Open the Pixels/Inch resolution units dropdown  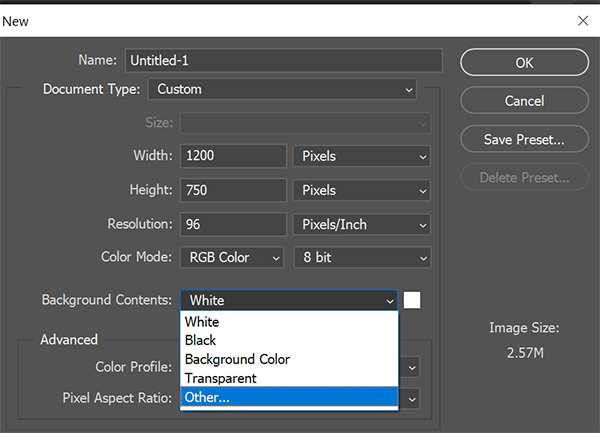coord(363,224)
